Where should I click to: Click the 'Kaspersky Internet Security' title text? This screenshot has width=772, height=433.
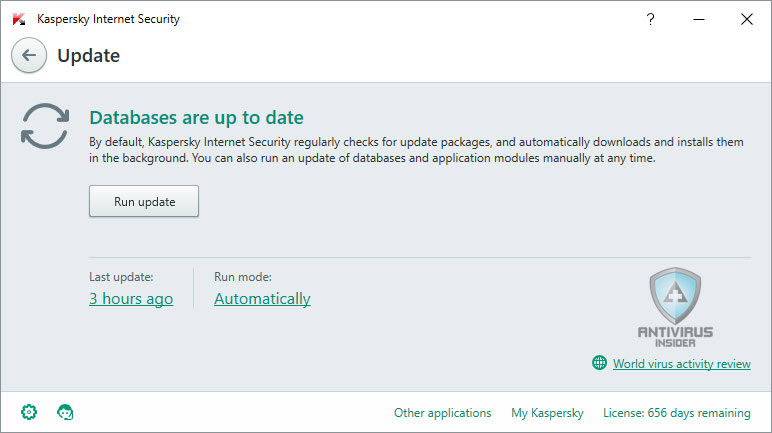click(108, 19)
